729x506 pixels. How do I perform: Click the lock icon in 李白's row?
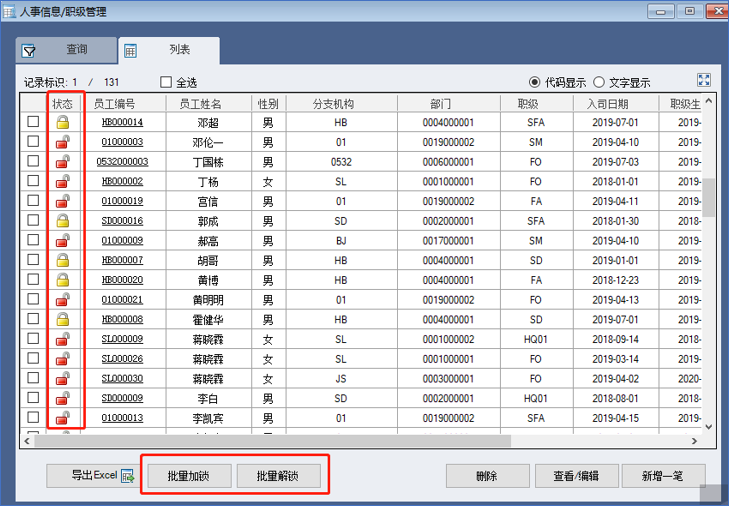[62, 398]
